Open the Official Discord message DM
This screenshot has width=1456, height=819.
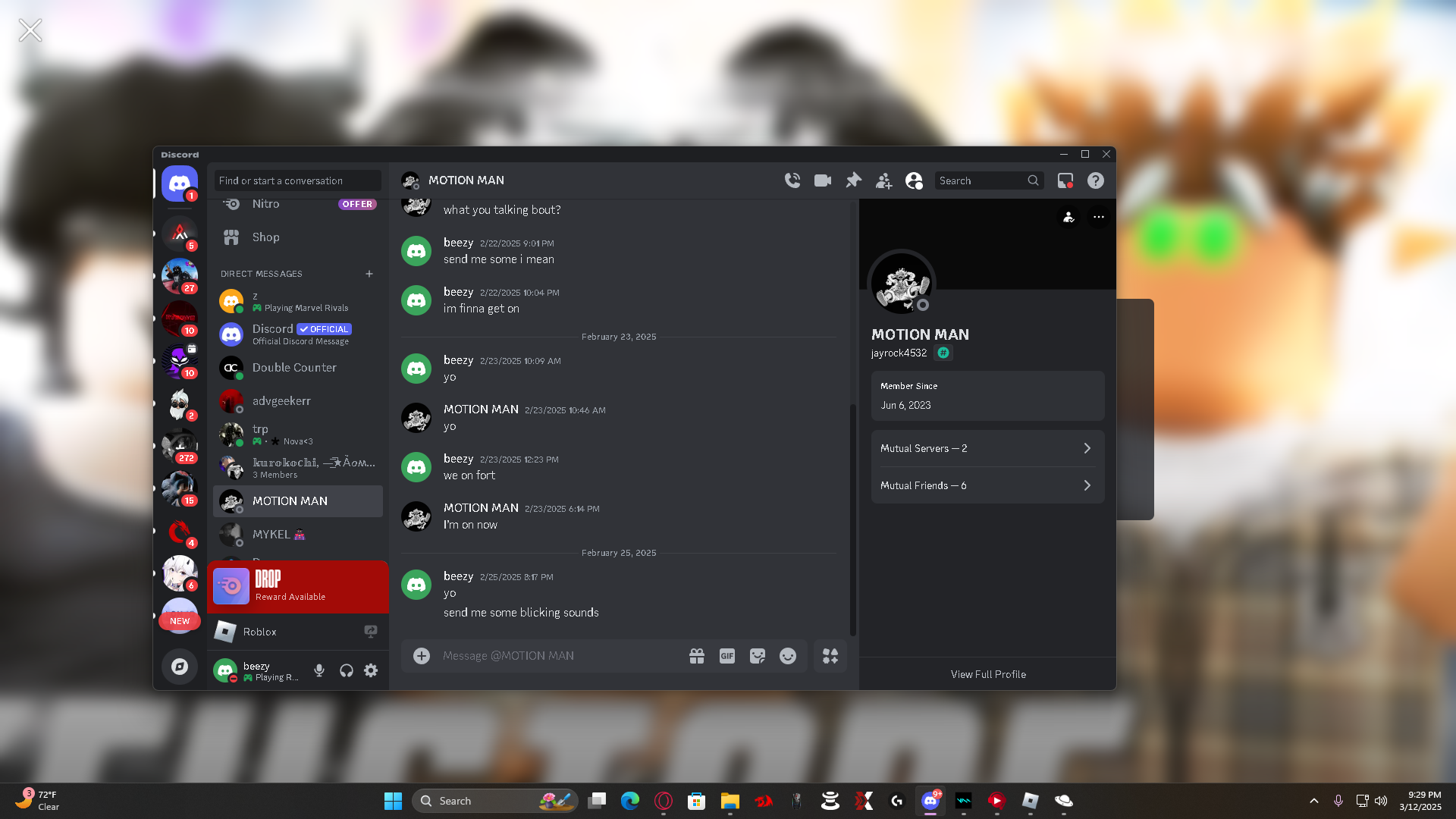pos(298,334)
